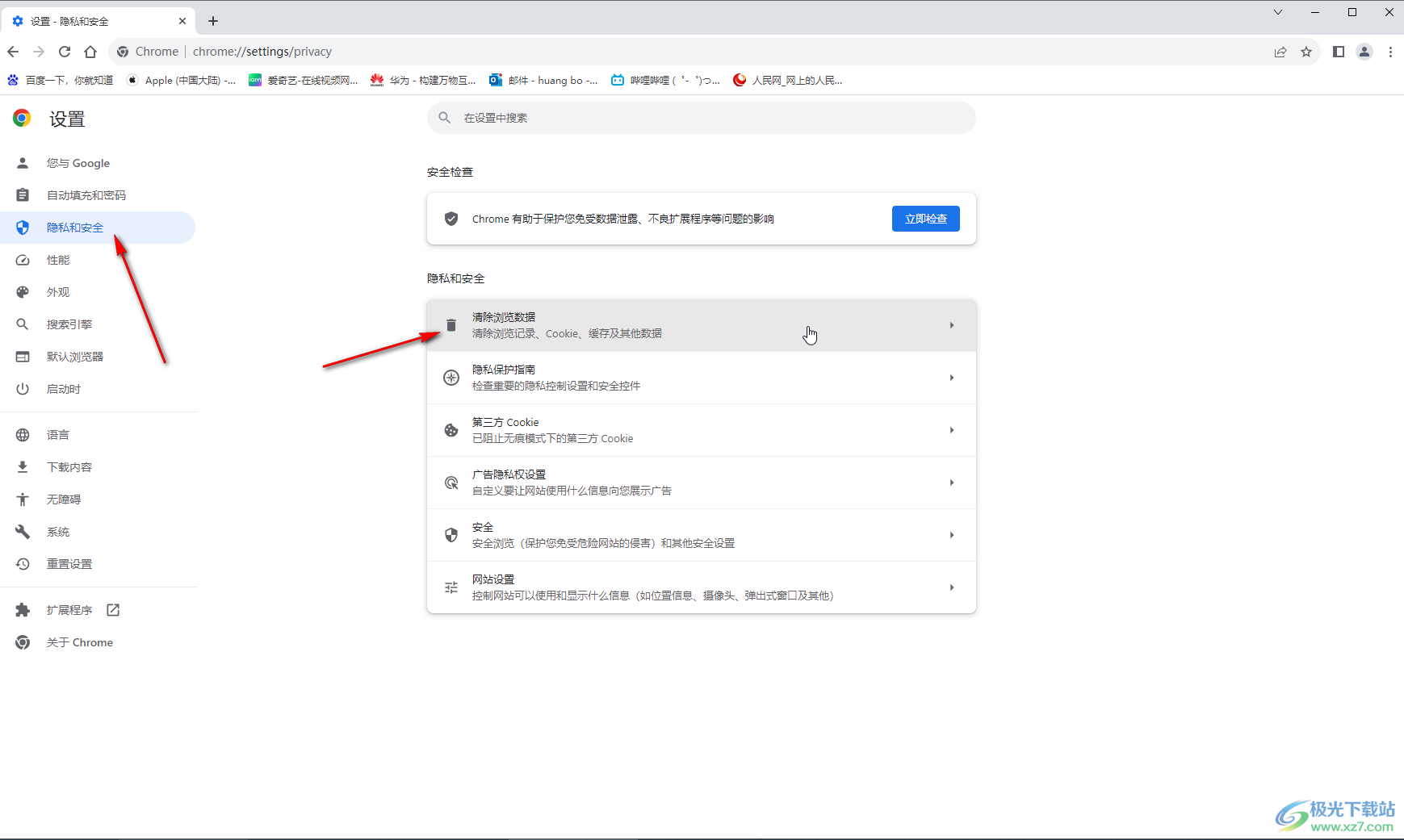Open a new tab with plus button
1404x840 pixels.
coord(213,21)
